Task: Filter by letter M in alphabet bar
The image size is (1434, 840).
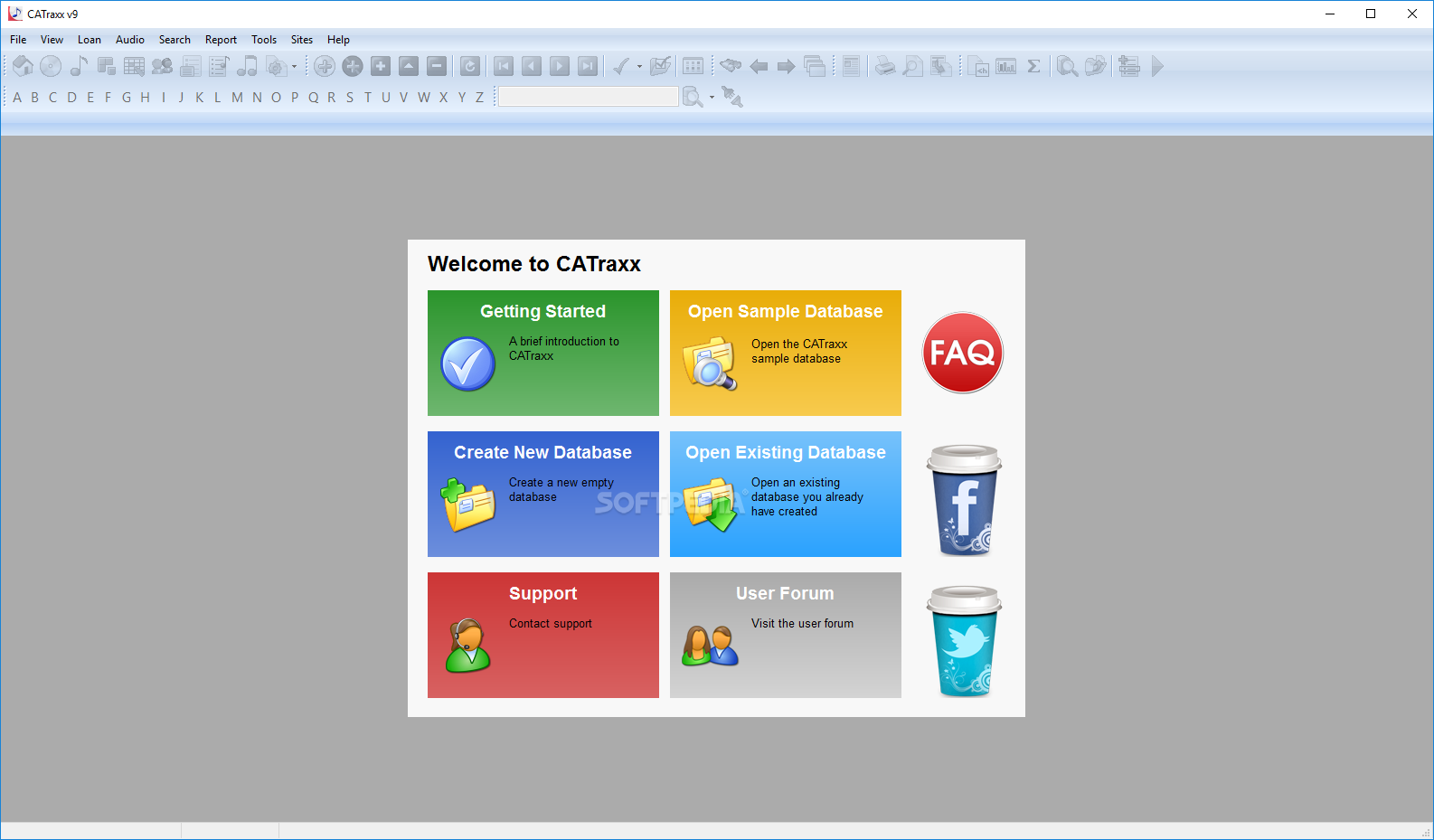Action: [x=237, y=97]
